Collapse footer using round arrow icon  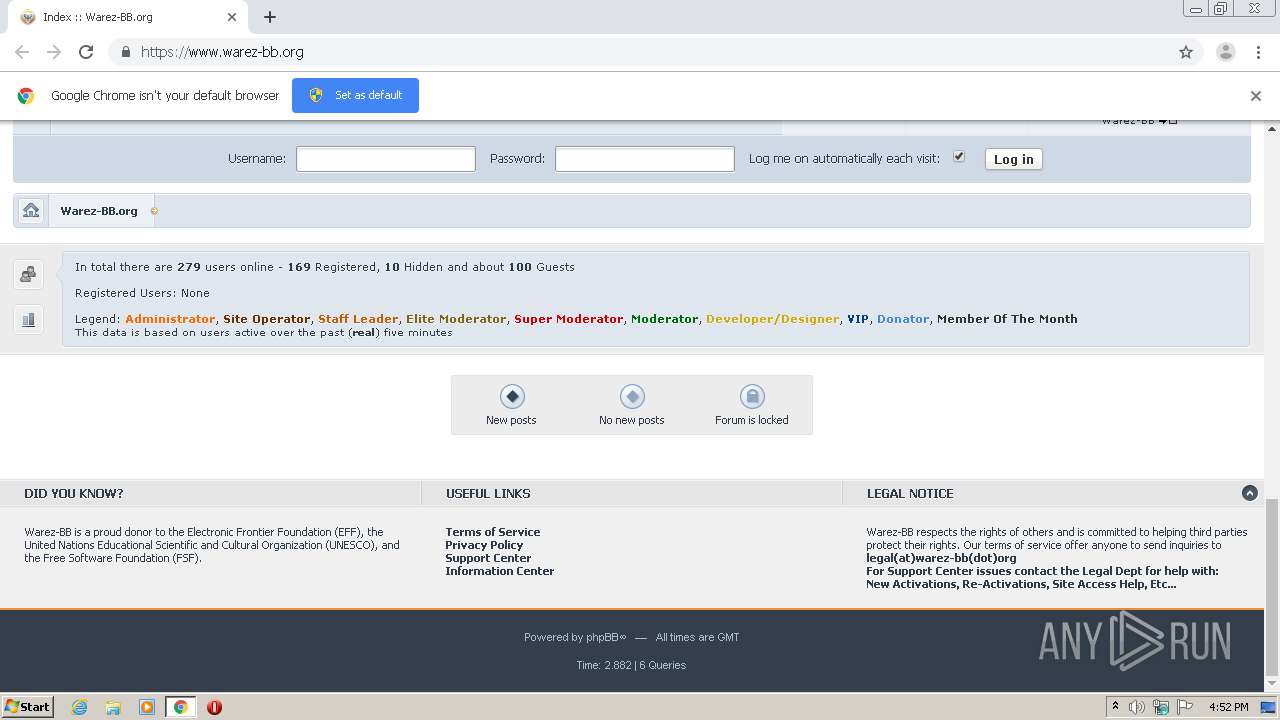pyautogui.click(x=1249, y=493)
